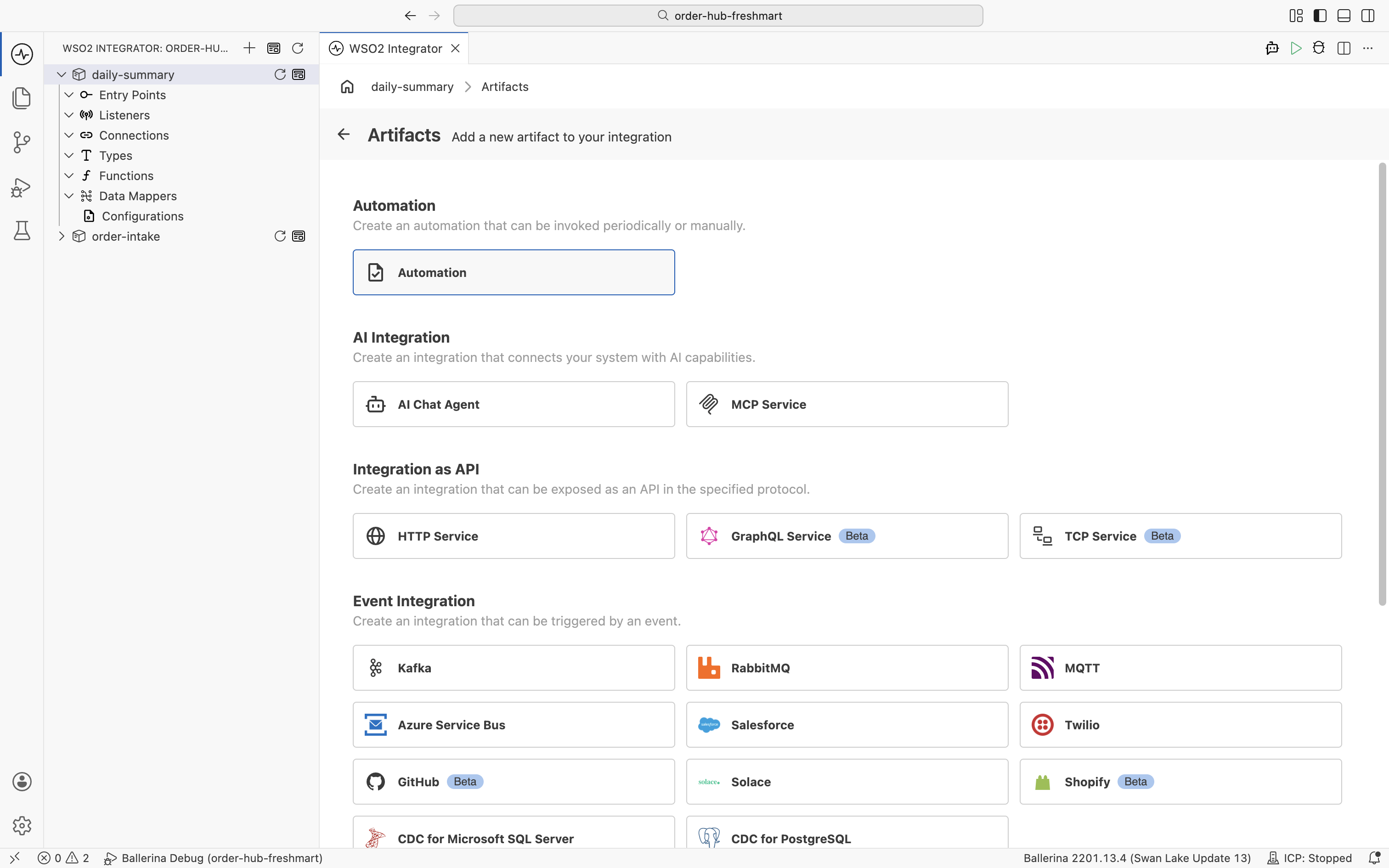Open the more actions ellipsis menu
The width and height of the screenshot is (1389, 868).
pos(1368,48)
